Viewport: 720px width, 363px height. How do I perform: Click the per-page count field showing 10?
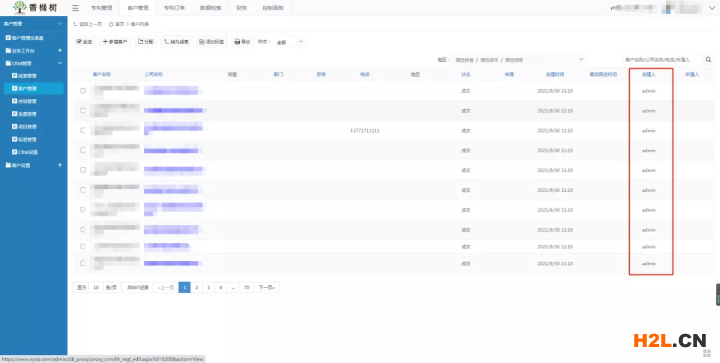[x=96, y=287]
